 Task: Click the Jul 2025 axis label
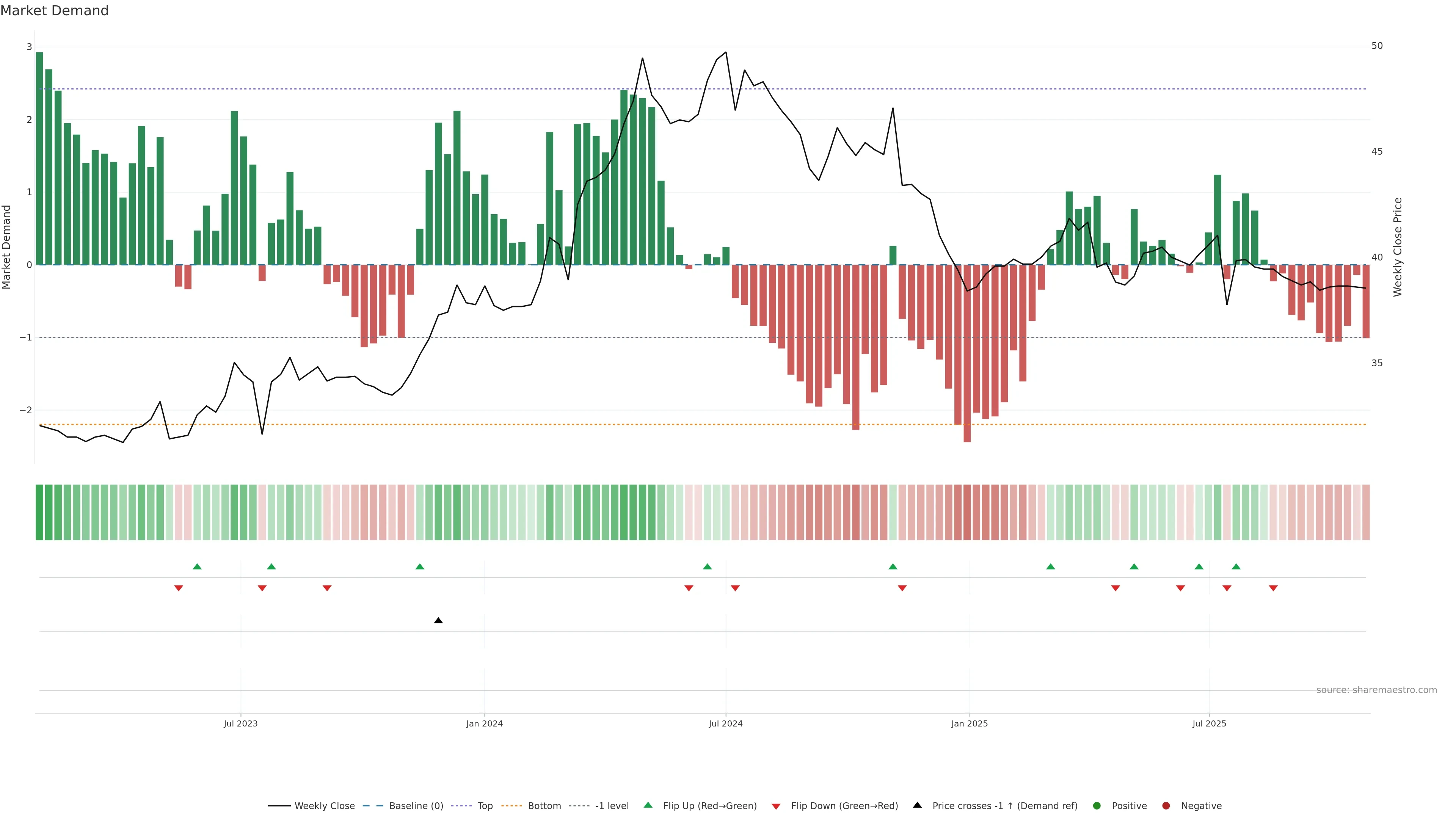[x=1209, y=723]
